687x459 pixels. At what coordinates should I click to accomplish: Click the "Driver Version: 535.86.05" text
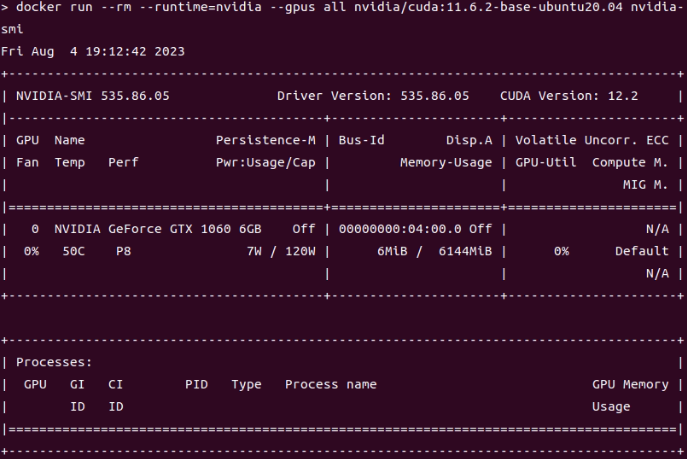coord(373,96)
